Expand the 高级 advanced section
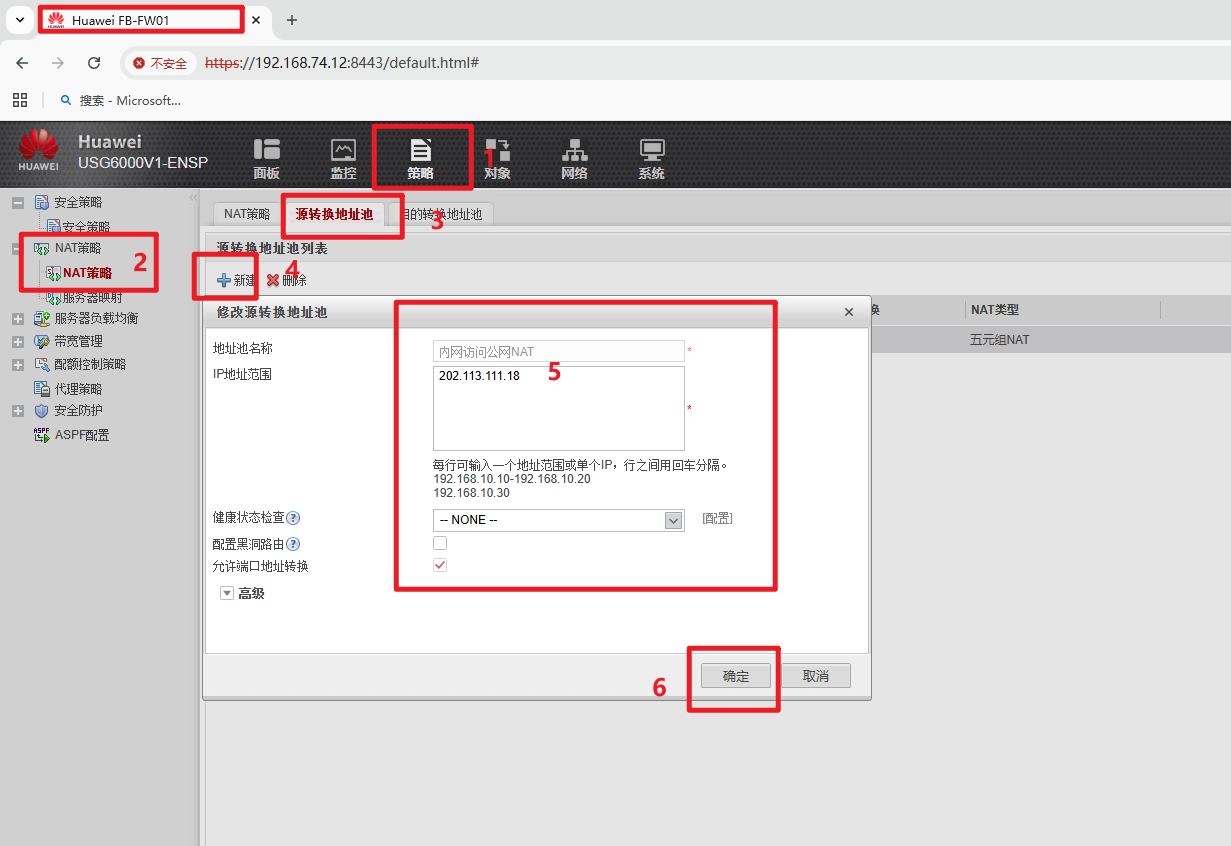This screenshot has width=1231, height=846. pos(226,593)
